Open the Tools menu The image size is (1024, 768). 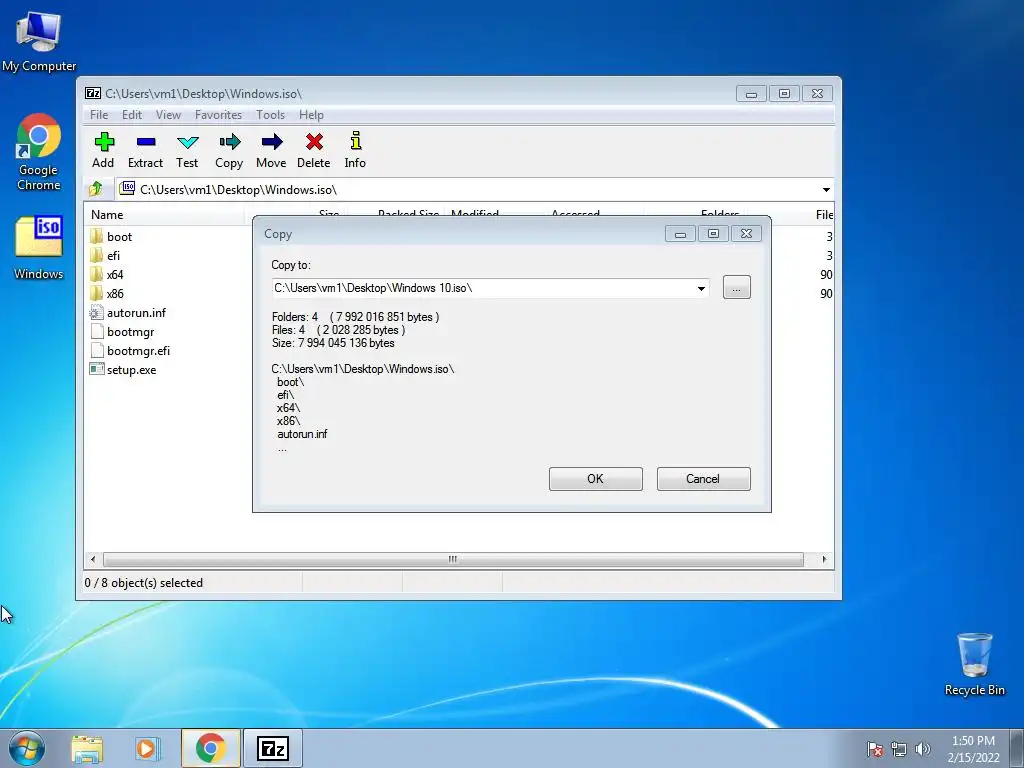[x=270, y=115]
